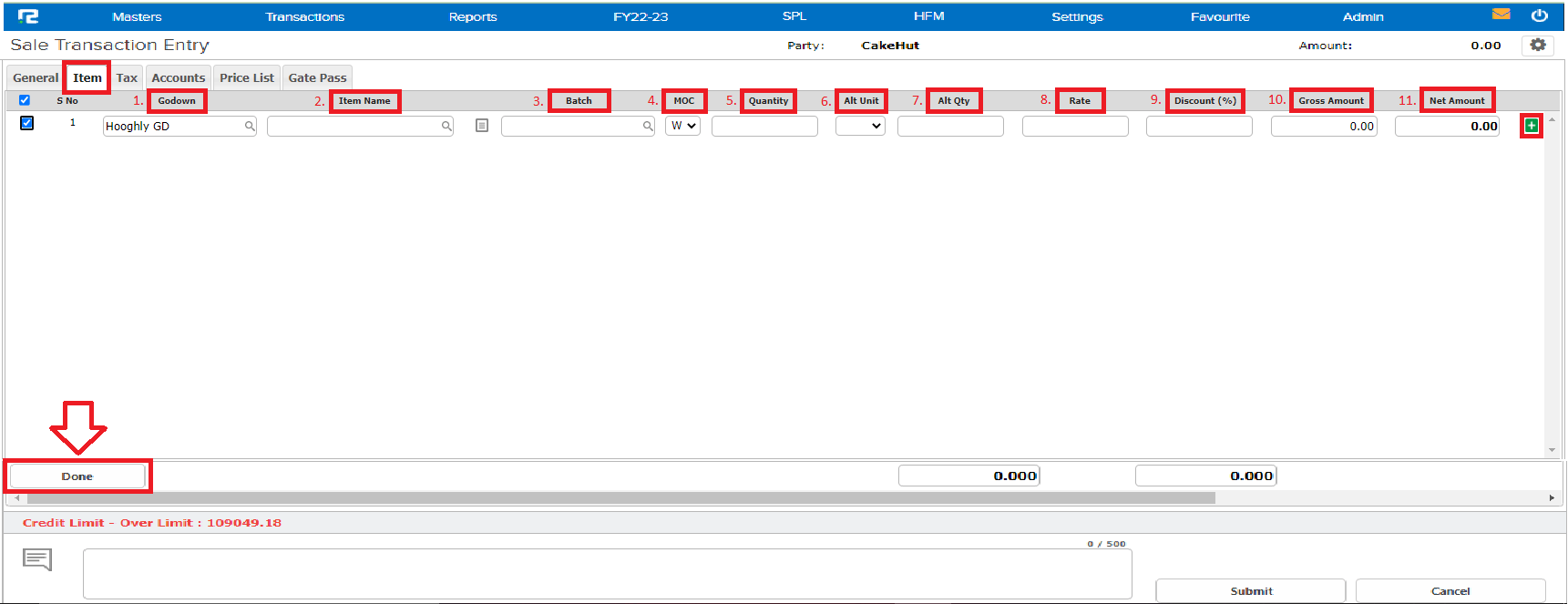Viewport: 1568px width, 604px height.
Task: Switch to the Item tab
Action: pyautogui.click(x=87, y=77)
